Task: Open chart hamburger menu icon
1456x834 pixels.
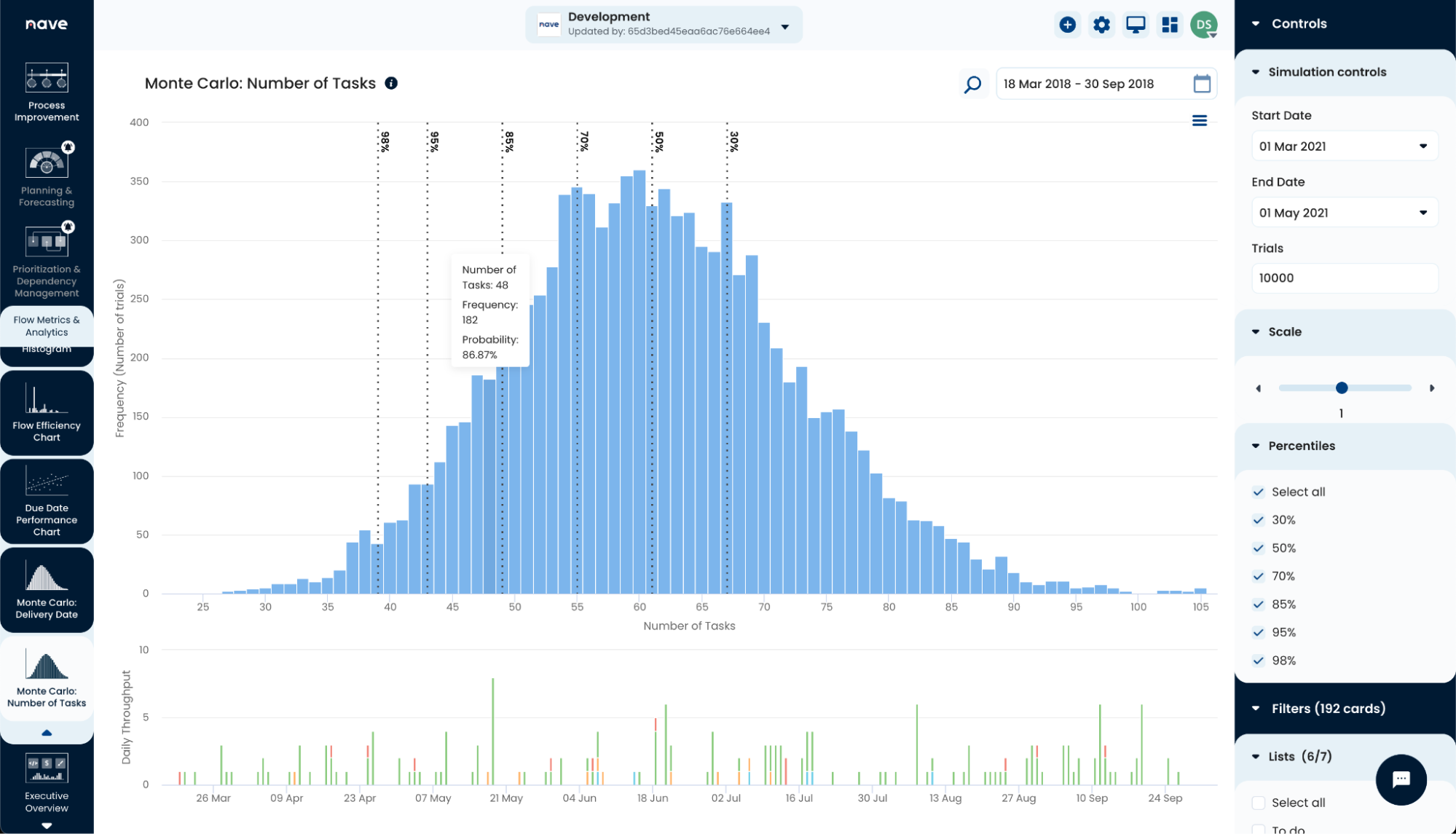Action: click(1199, 121)
